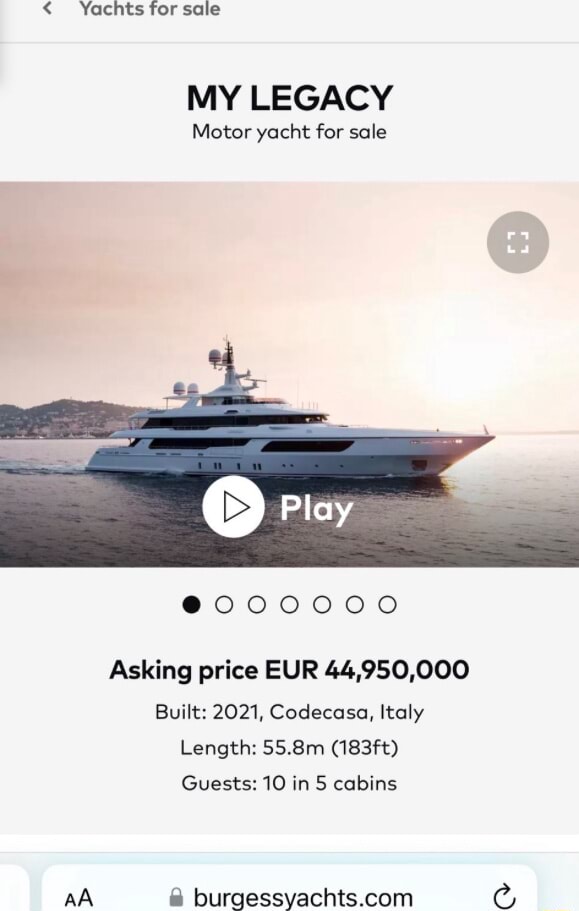Tap the MY LEGACY title
This screenshot has width=579, height=911.
coord(289,97)
